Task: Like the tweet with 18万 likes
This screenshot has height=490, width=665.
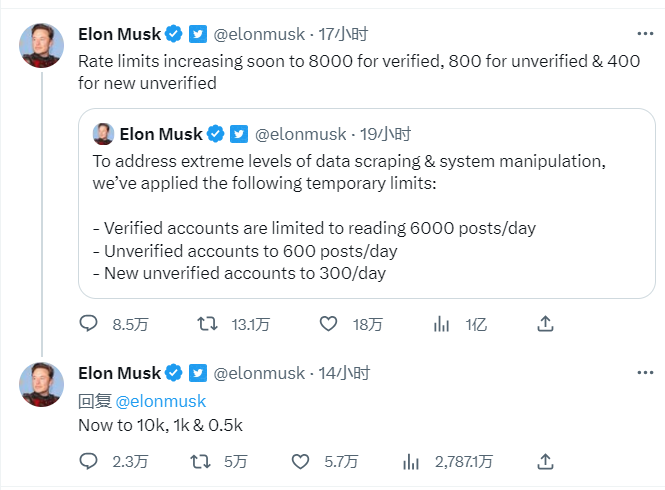Action: (327, 324)
